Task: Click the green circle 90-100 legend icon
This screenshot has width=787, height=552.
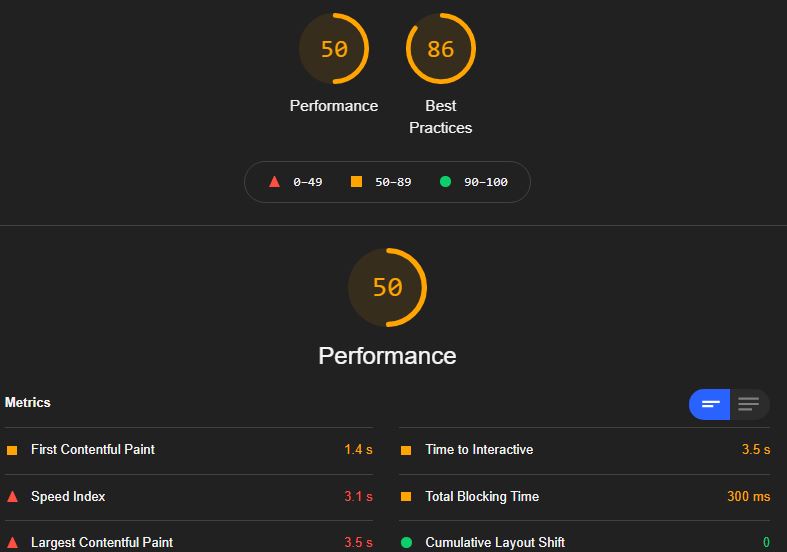Action: coord(445,182)
